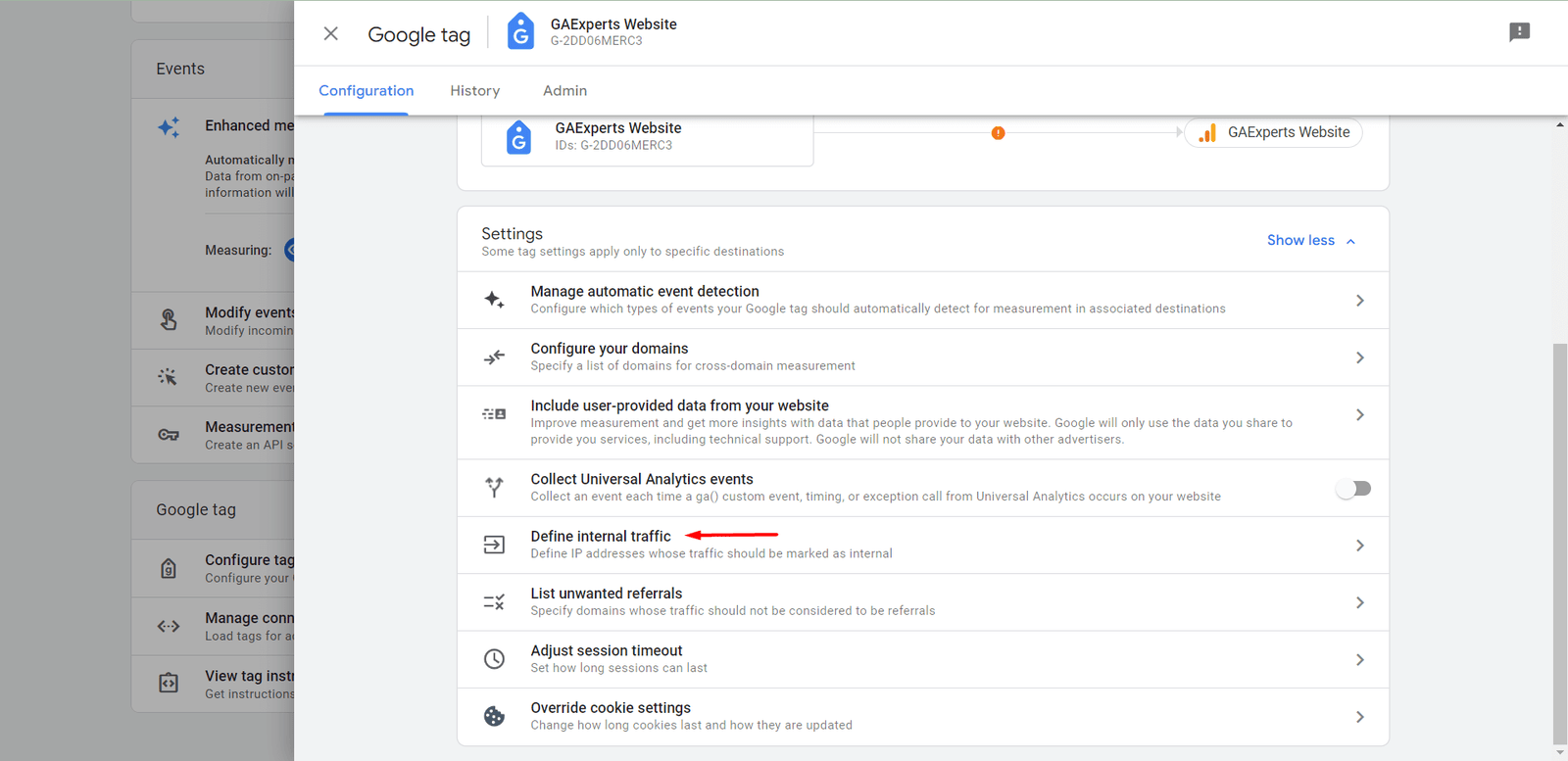Expand the List unwanted referrals chevron
The height and width of the screenshot is (761, 1568).
pos(1359,602)
